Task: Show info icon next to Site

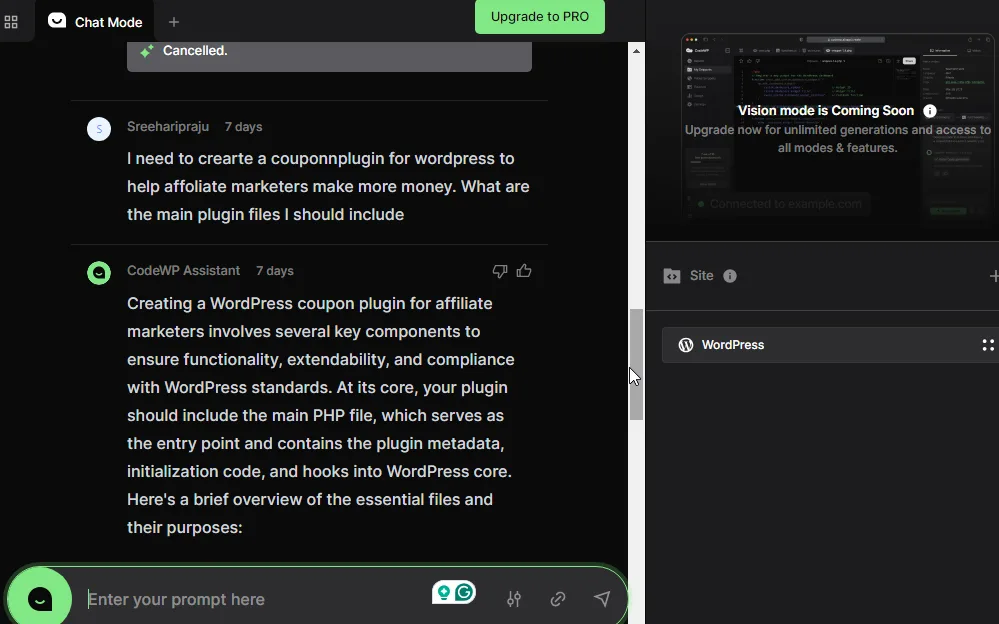Action: (x=729, y=276)
